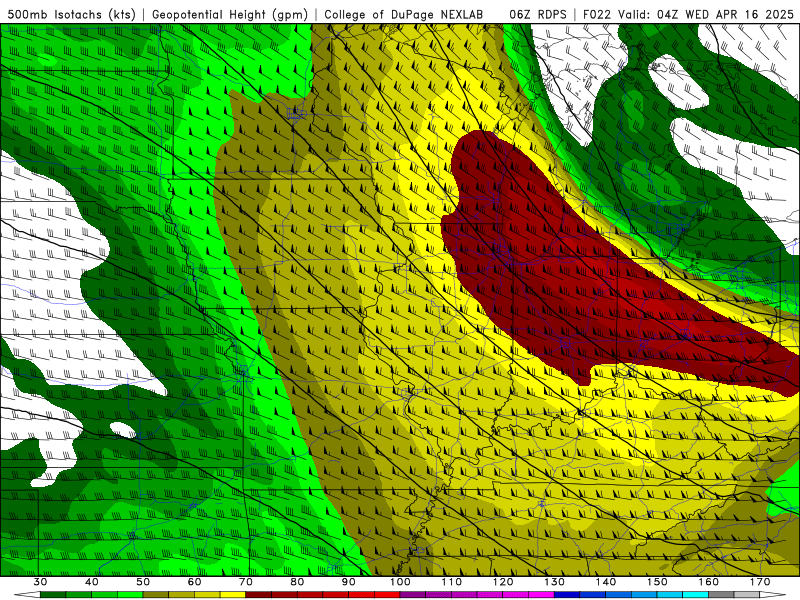Screen dimensions: 800x600
Task: Click the 170 knot label on color scale
Action: click(x=760, y=582)
